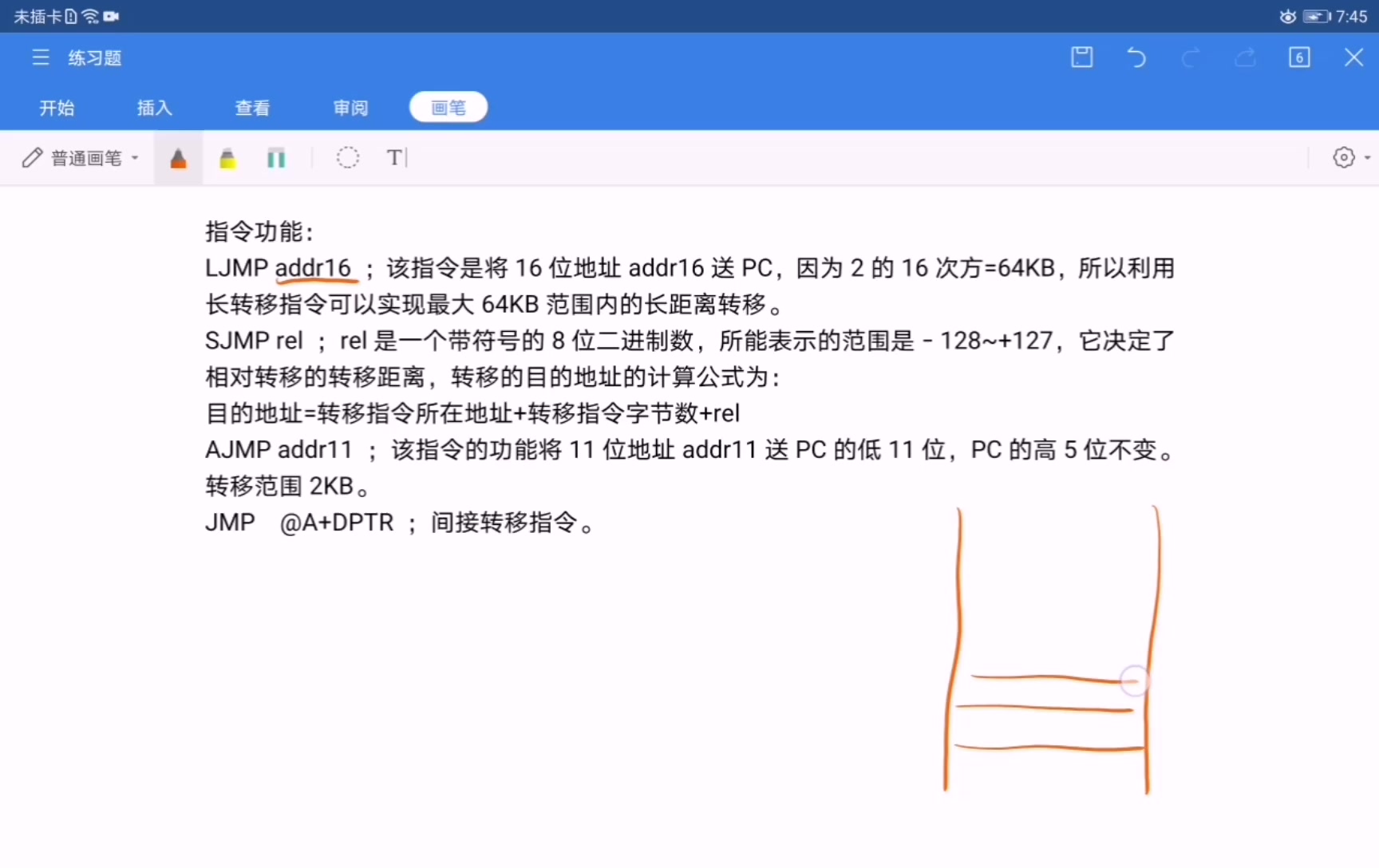Screen dimensions: 1379x868
Task: Pick the orange pen color swatch
Action: pos(178,157)
